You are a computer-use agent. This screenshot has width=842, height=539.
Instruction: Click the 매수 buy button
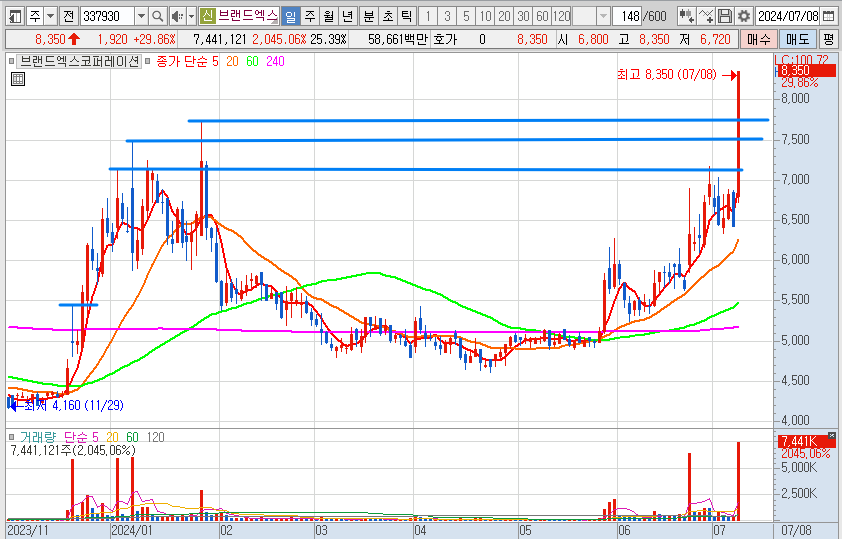click(x=758, y=39)
